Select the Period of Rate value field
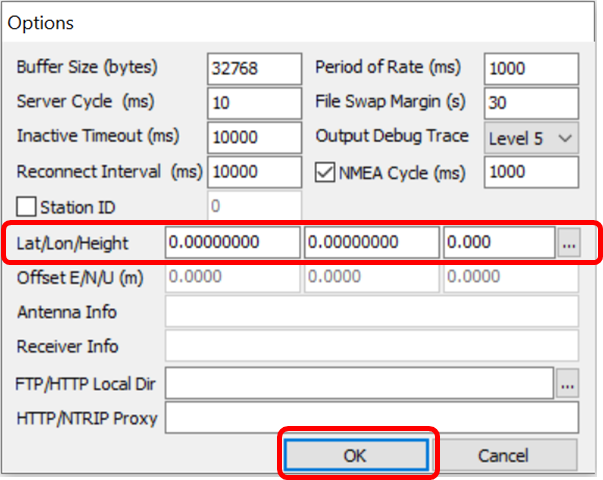 tap(531, 69)
